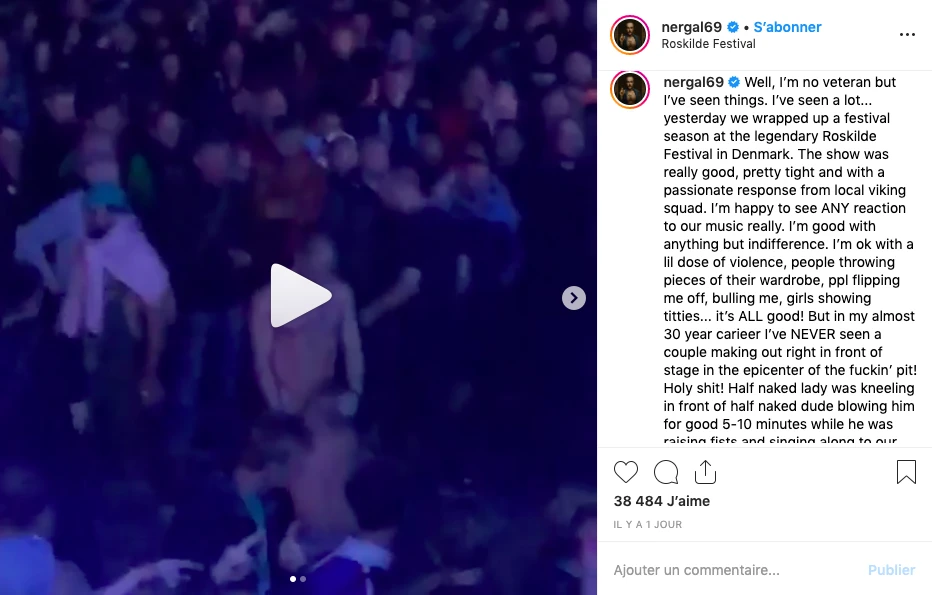Select the second carousel dot indicator
The width and height of the screenshot is (932, 595).
click(x=303, y=579)
